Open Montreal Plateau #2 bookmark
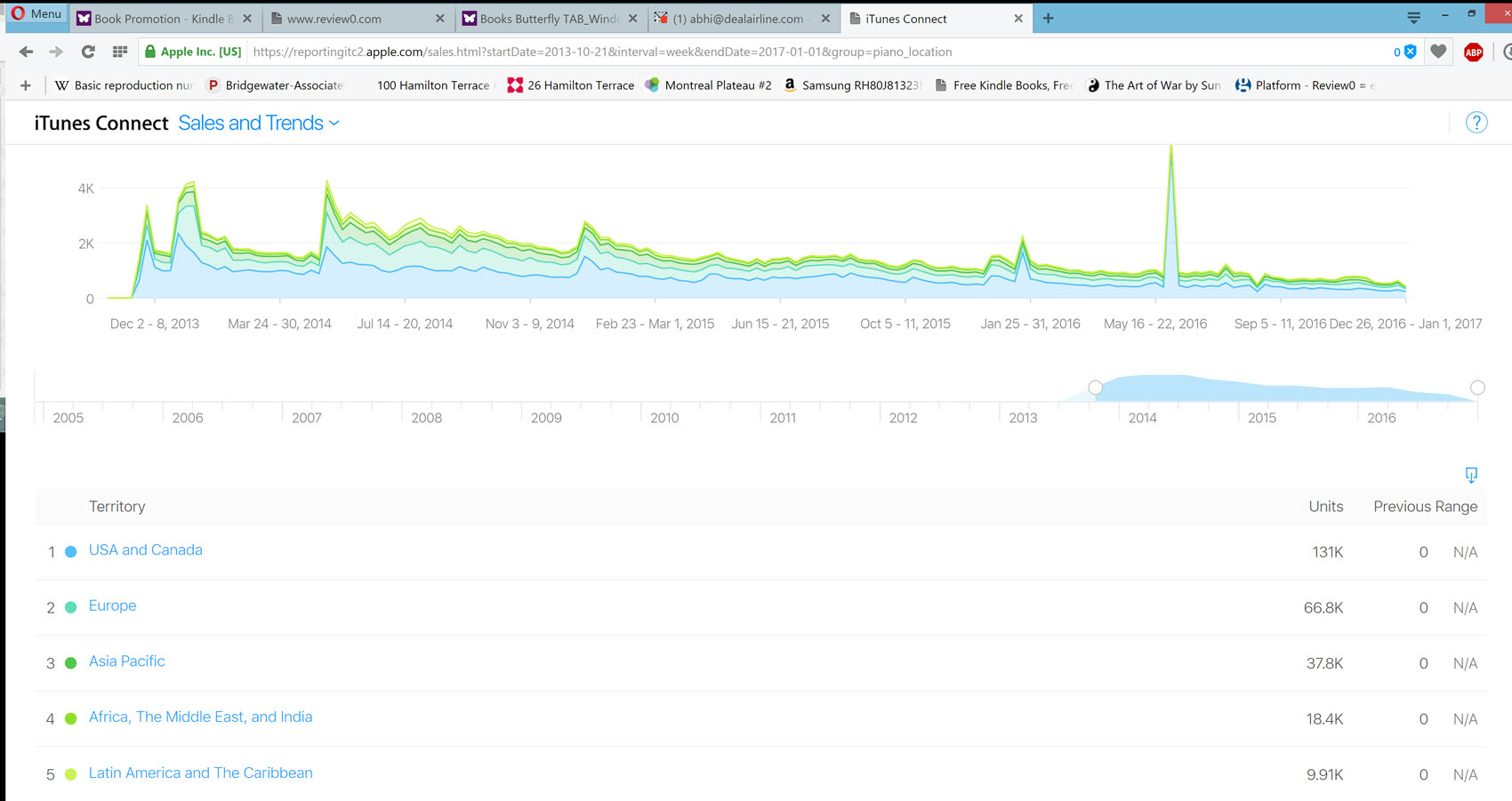The image size is (1512, 801). click(709, 85)
